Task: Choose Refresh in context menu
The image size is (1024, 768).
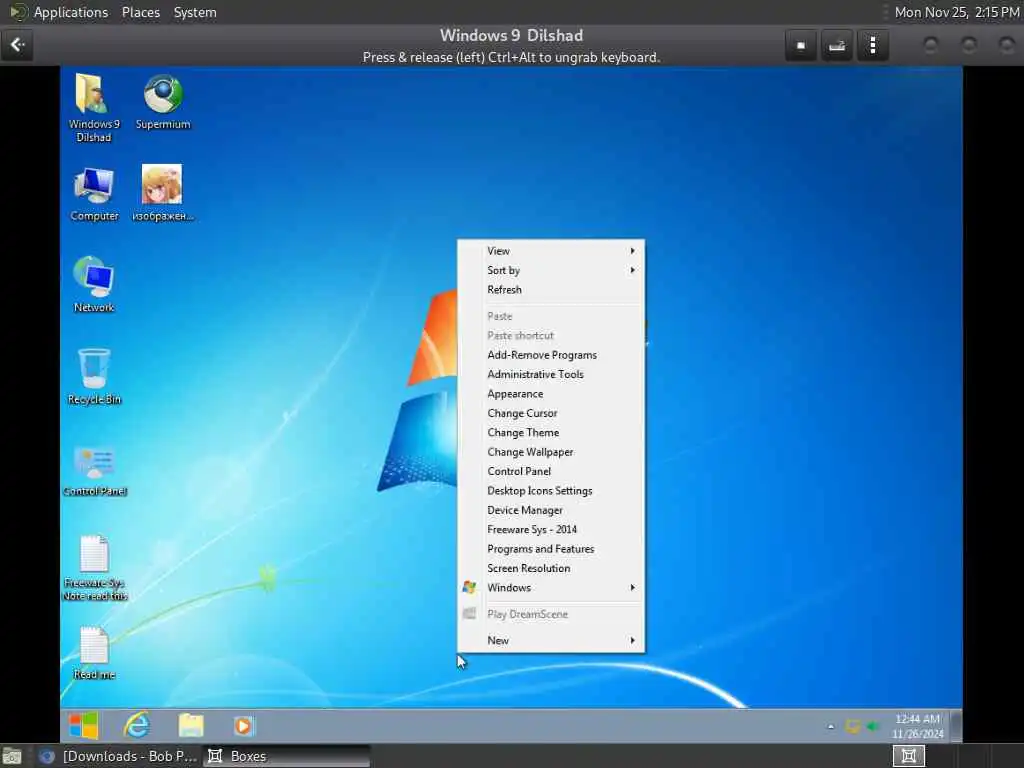Action: pos(551,290)
